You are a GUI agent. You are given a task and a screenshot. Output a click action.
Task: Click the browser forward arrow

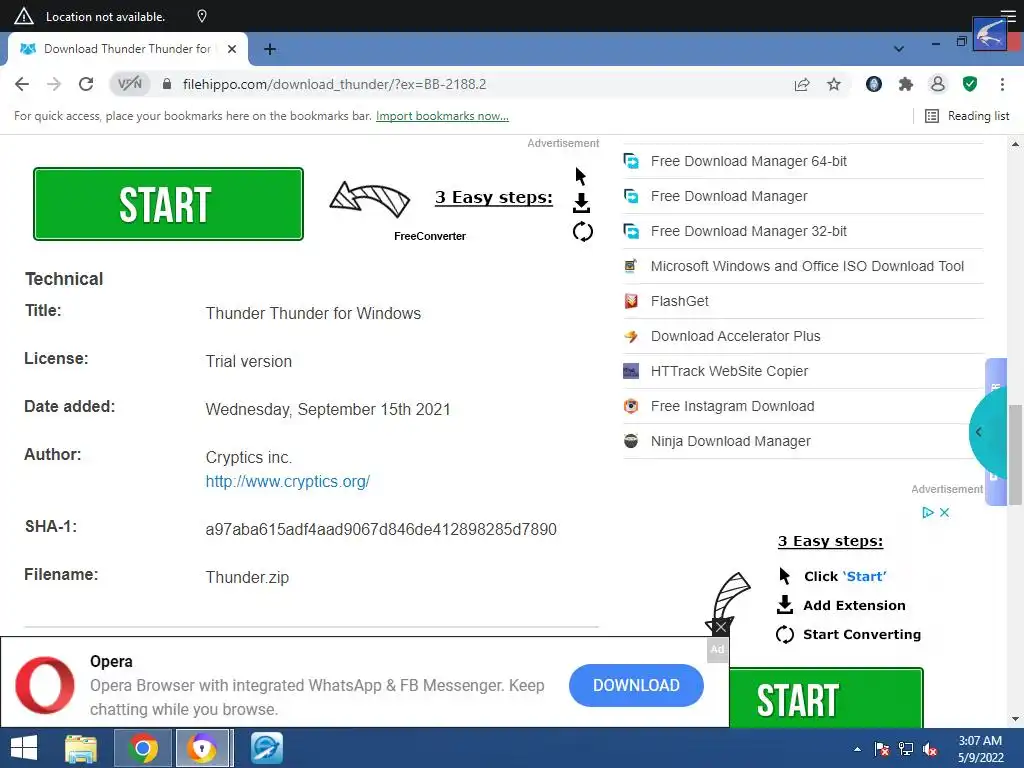point(54,84)
